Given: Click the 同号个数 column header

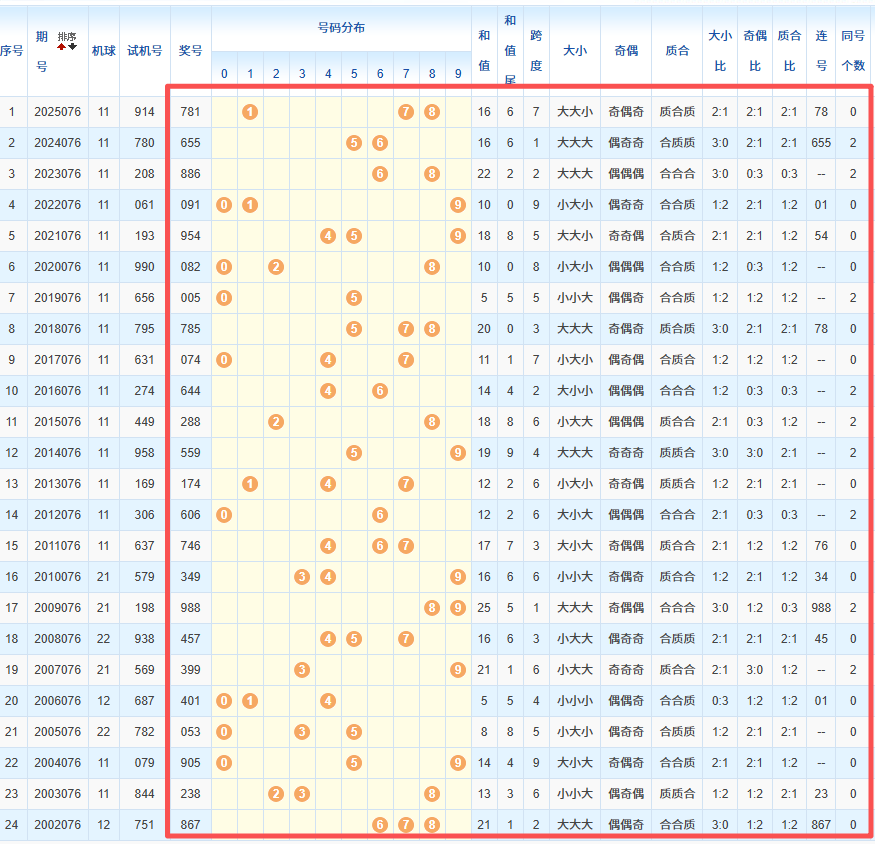Looking at the screenshot, I should click(853, 50).
